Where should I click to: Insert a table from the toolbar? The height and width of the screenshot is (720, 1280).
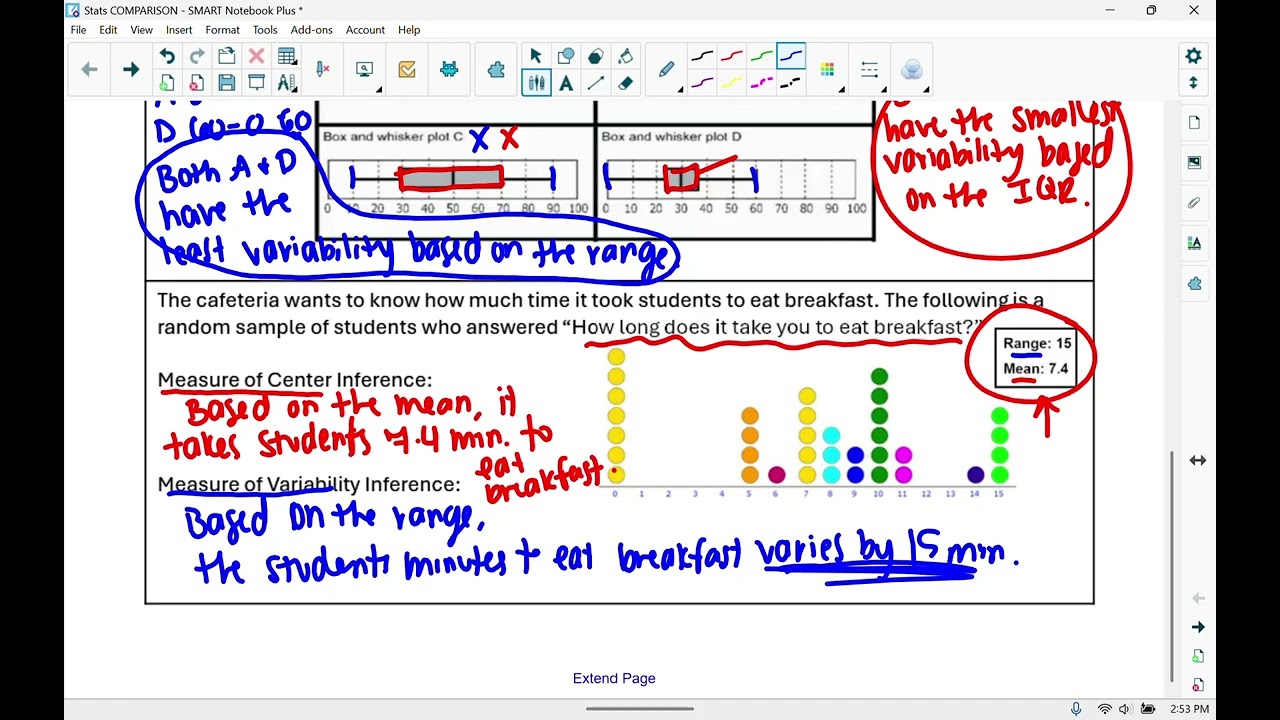point(287,56)
